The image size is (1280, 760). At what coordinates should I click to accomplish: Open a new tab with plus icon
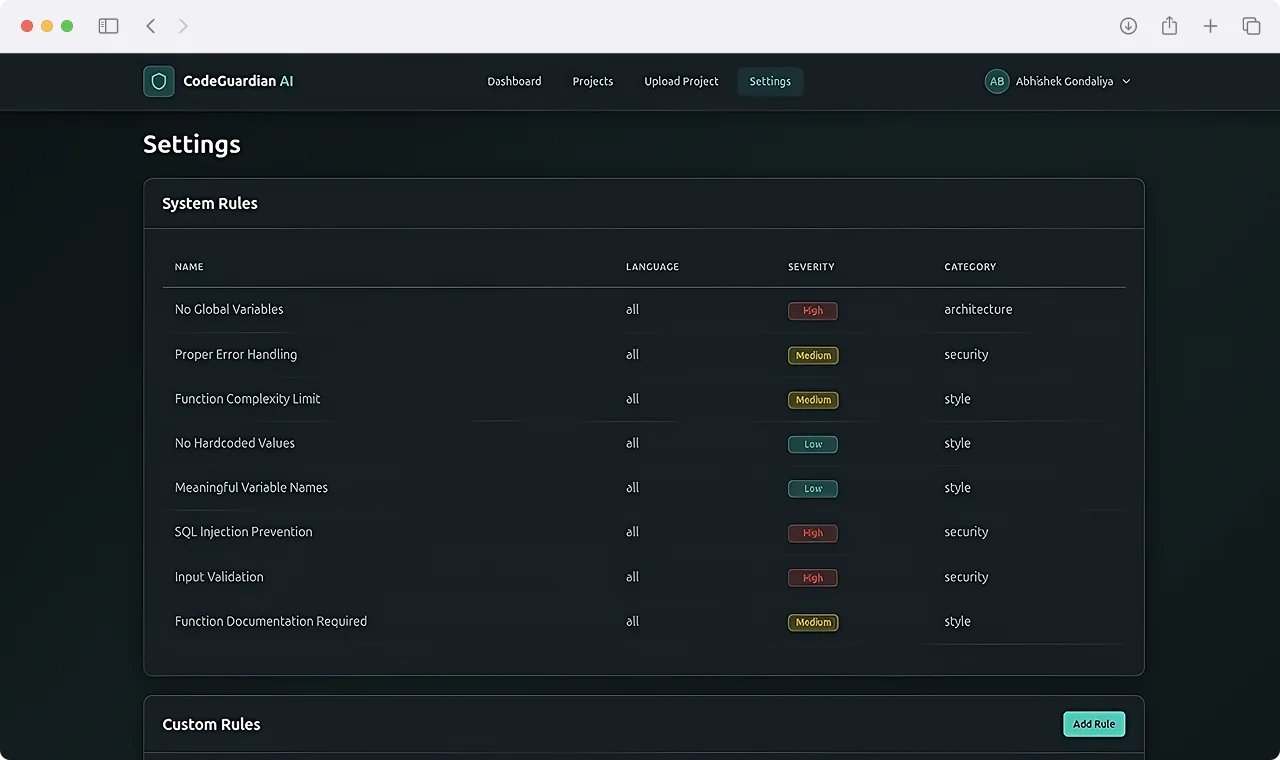tap(1210, 26)
